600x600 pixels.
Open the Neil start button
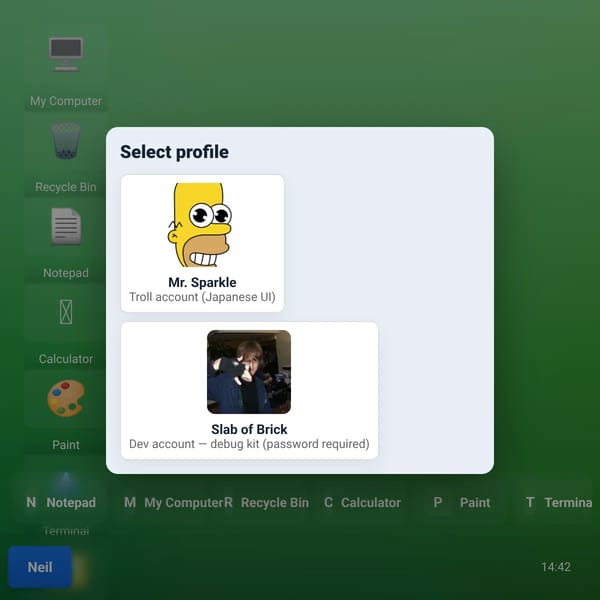tap(40, 567)
